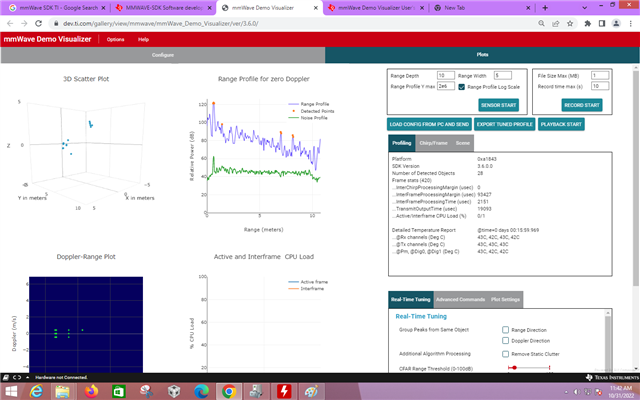Toggle Interframe trace in CPU Load legend
This screenshot has height=400, width=640.
pyautogui.click(x=306, y=289)
